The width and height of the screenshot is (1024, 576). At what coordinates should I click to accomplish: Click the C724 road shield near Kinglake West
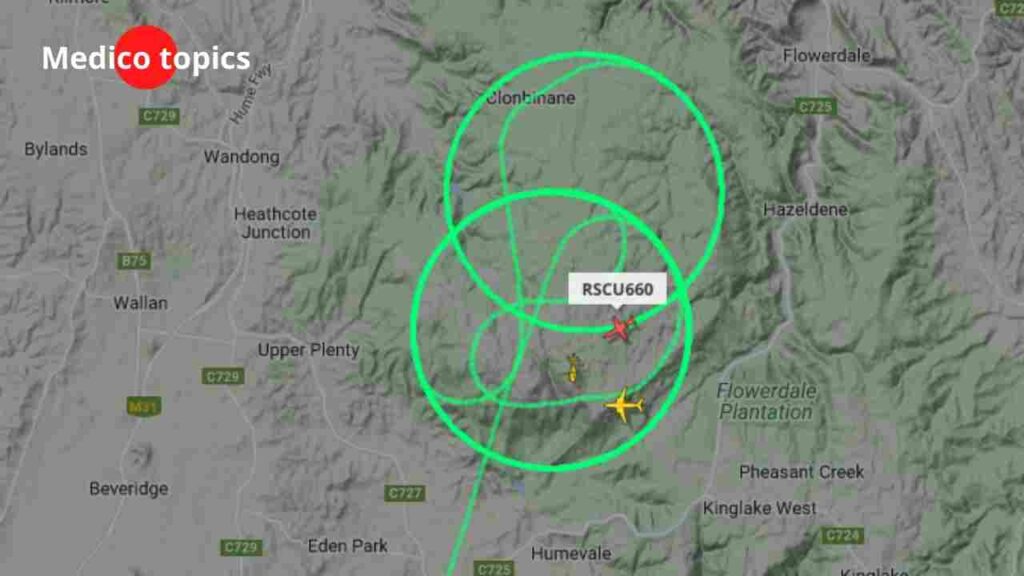coord(842,536)
